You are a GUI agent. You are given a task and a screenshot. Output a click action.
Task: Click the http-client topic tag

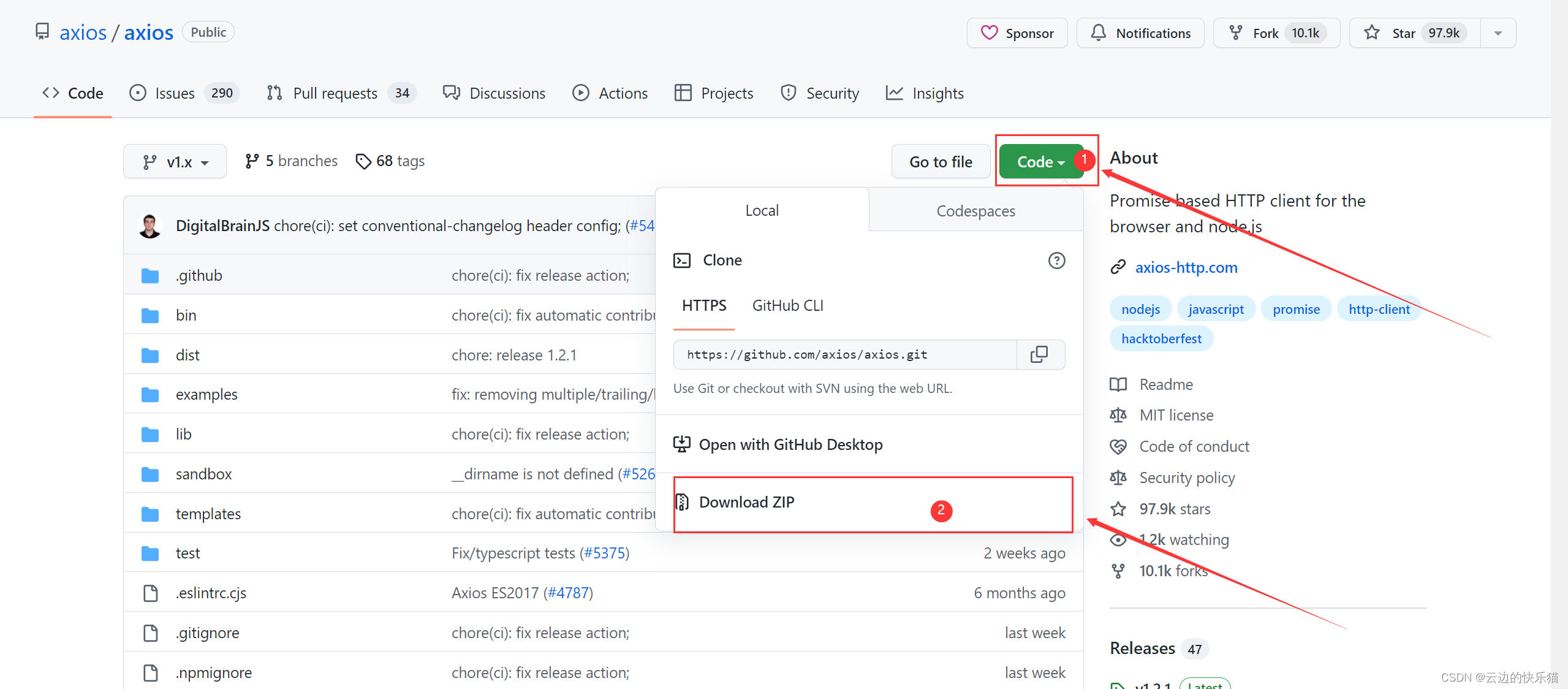click(1379, 309)
